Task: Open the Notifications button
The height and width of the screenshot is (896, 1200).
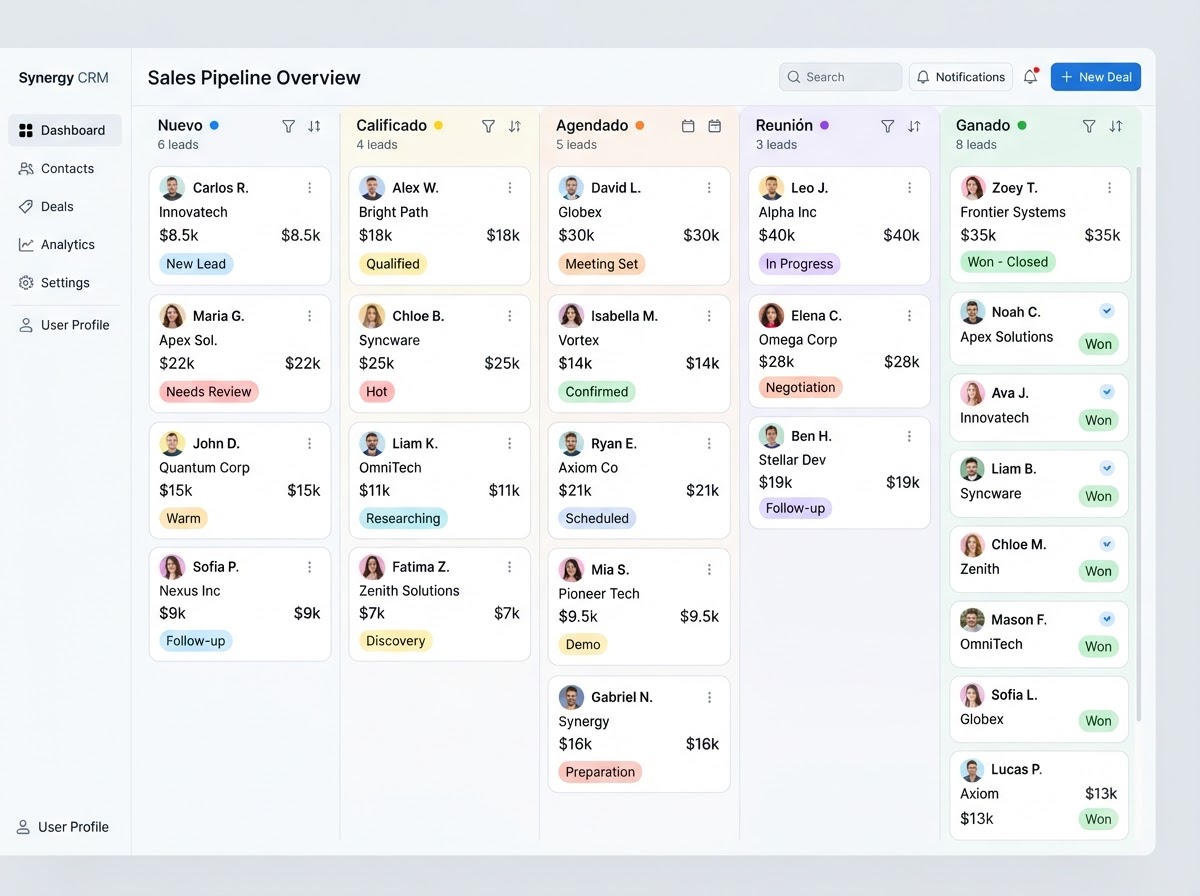Action: click(960, 77)
